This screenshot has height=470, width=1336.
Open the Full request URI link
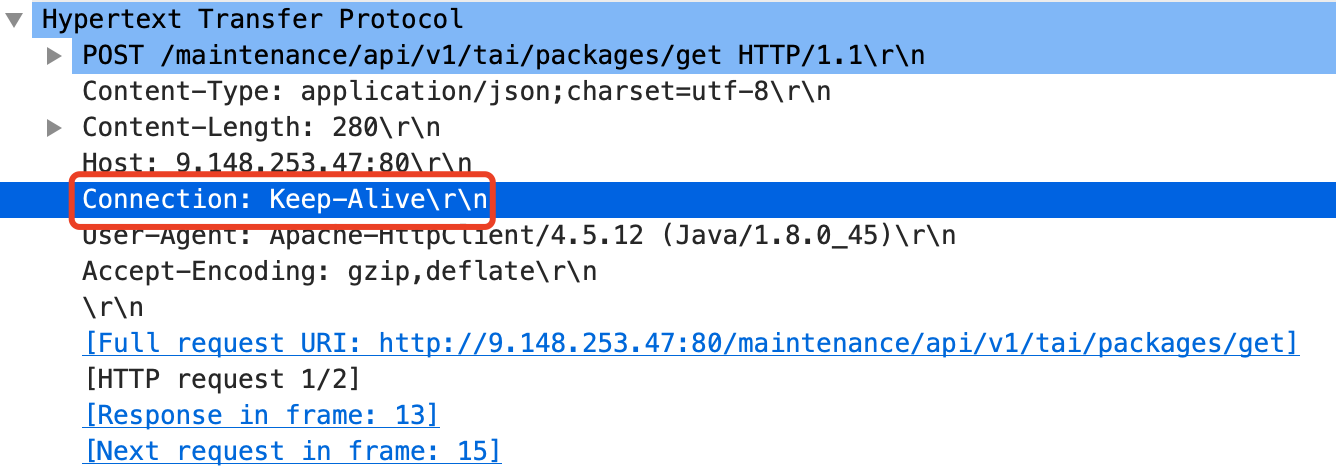coord(691,344)
